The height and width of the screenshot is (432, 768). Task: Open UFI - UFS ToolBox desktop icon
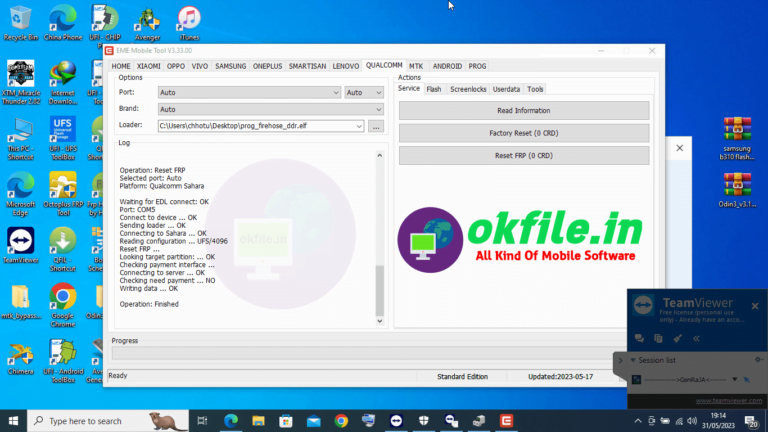tap(63, 139)
